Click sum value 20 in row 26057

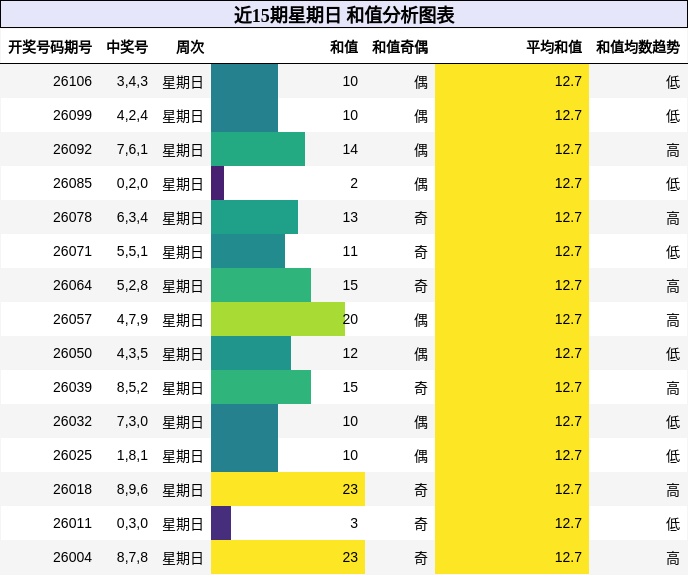[350, 320]
